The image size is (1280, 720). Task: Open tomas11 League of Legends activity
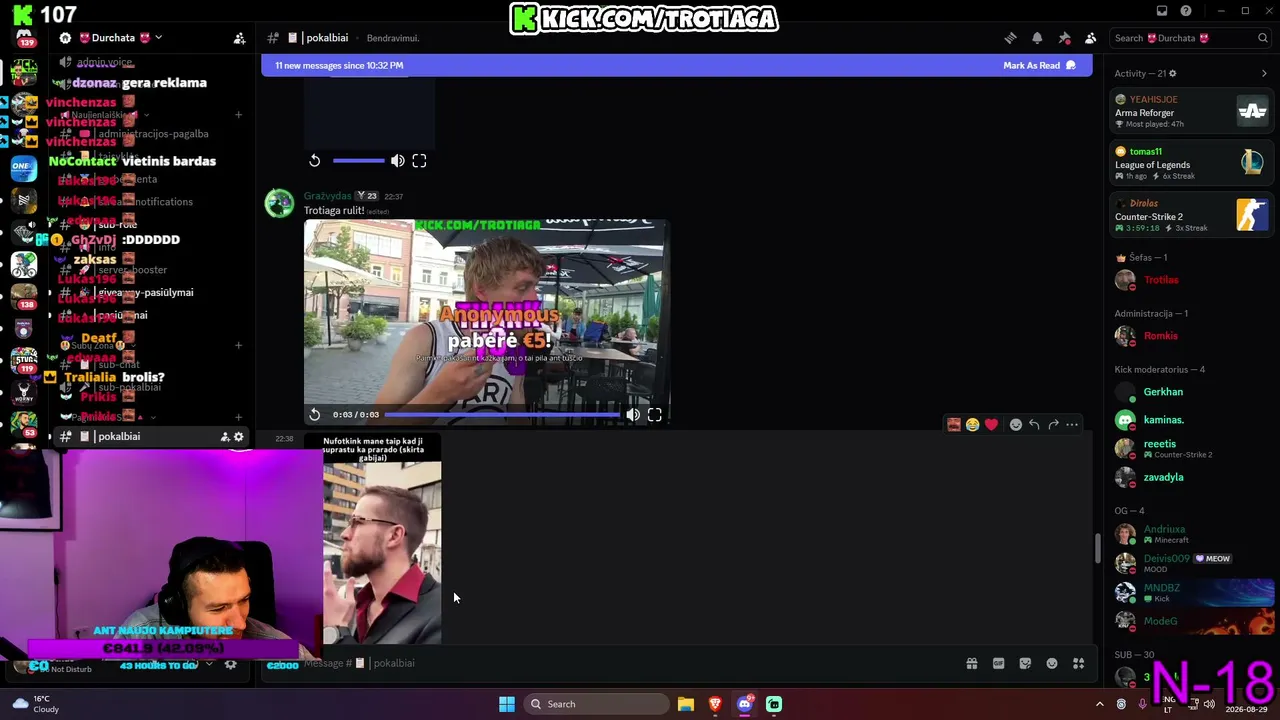(x=1192, y=163)
